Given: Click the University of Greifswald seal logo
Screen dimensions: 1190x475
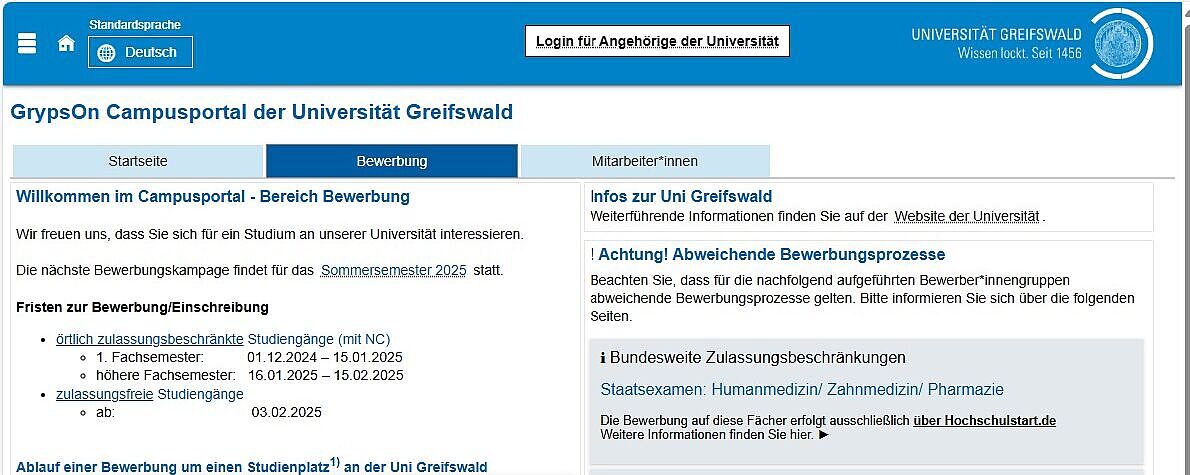Looking at the screenshot, I should (x=1120, y=43).
